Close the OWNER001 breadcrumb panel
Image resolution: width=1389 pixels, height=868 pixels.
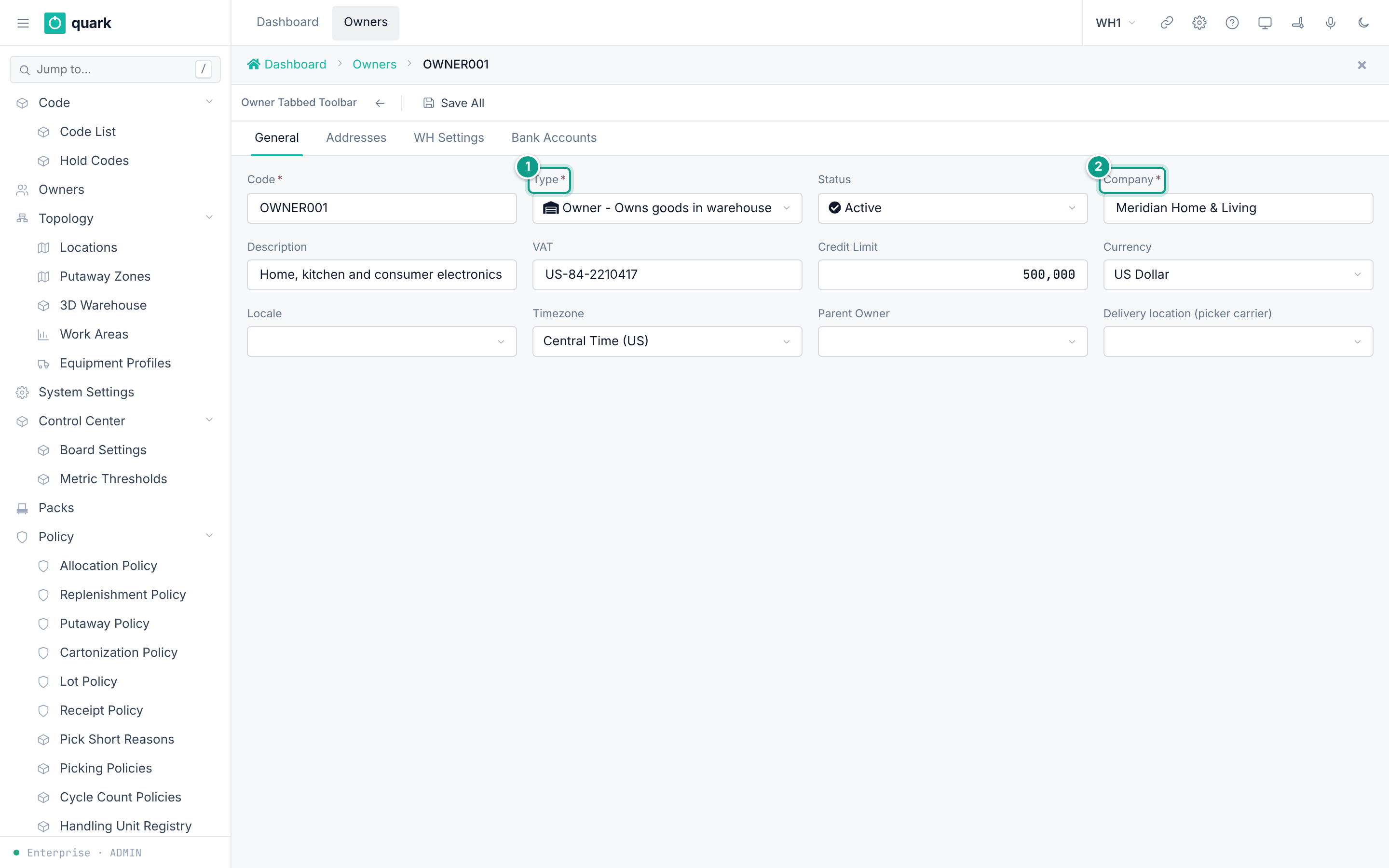click(1362, 65)
